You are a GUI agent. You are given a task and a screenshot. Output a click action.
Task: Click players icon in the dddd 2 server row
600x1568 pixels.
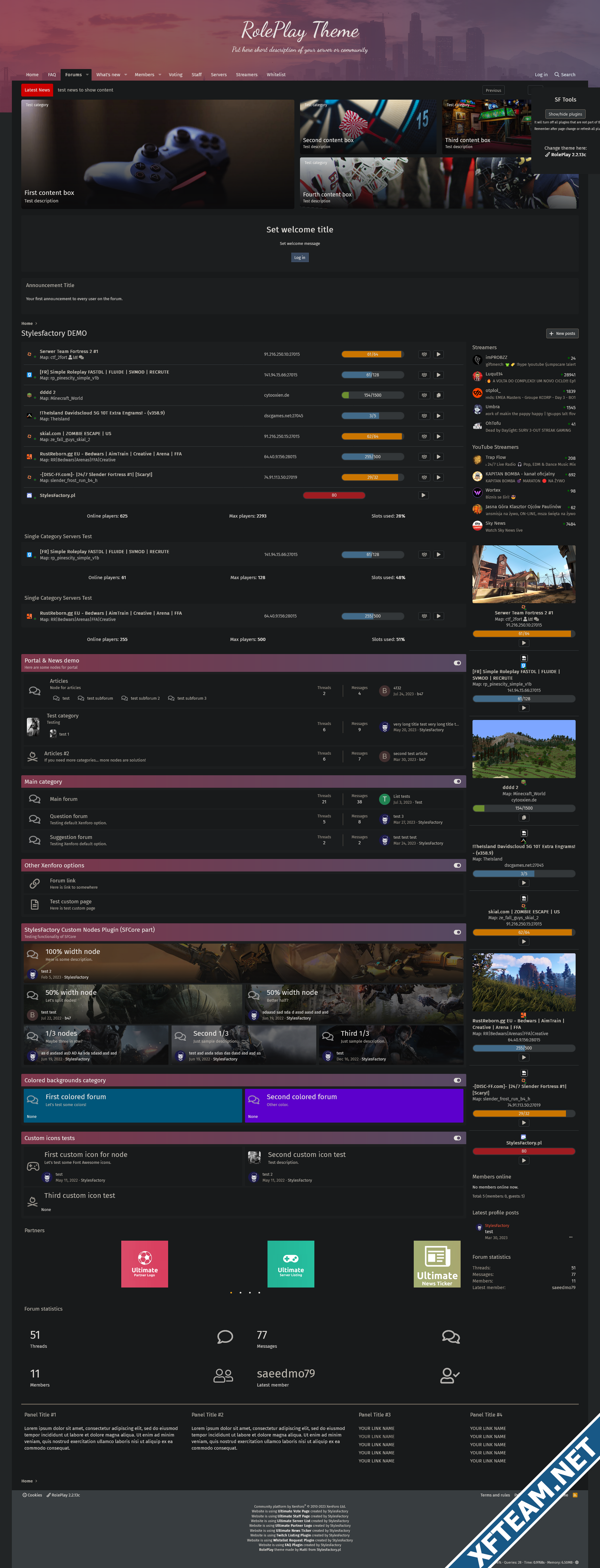click(424, 395)
